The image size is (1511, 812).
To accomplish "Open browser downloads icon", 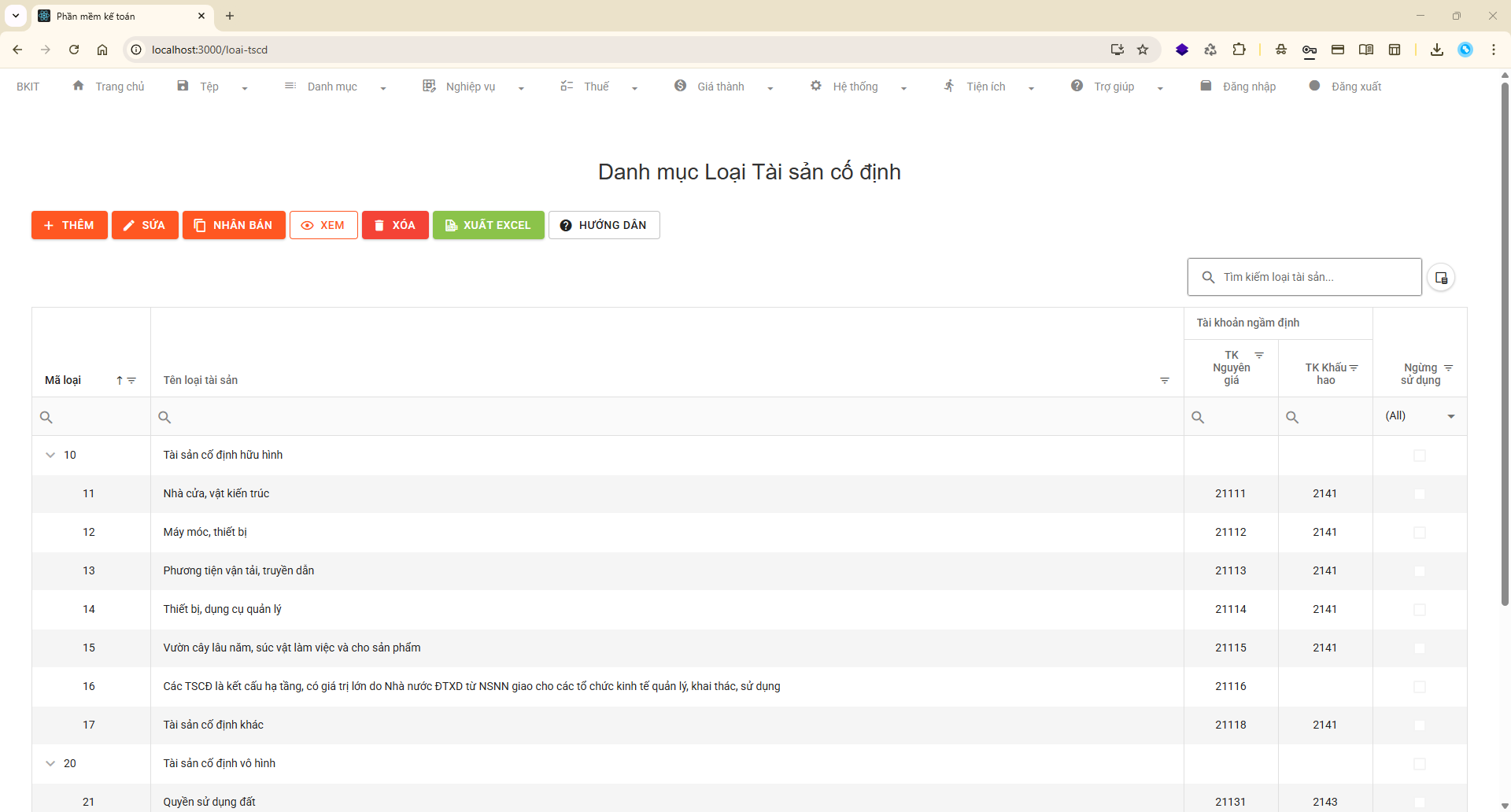I will pos(1437,50).
